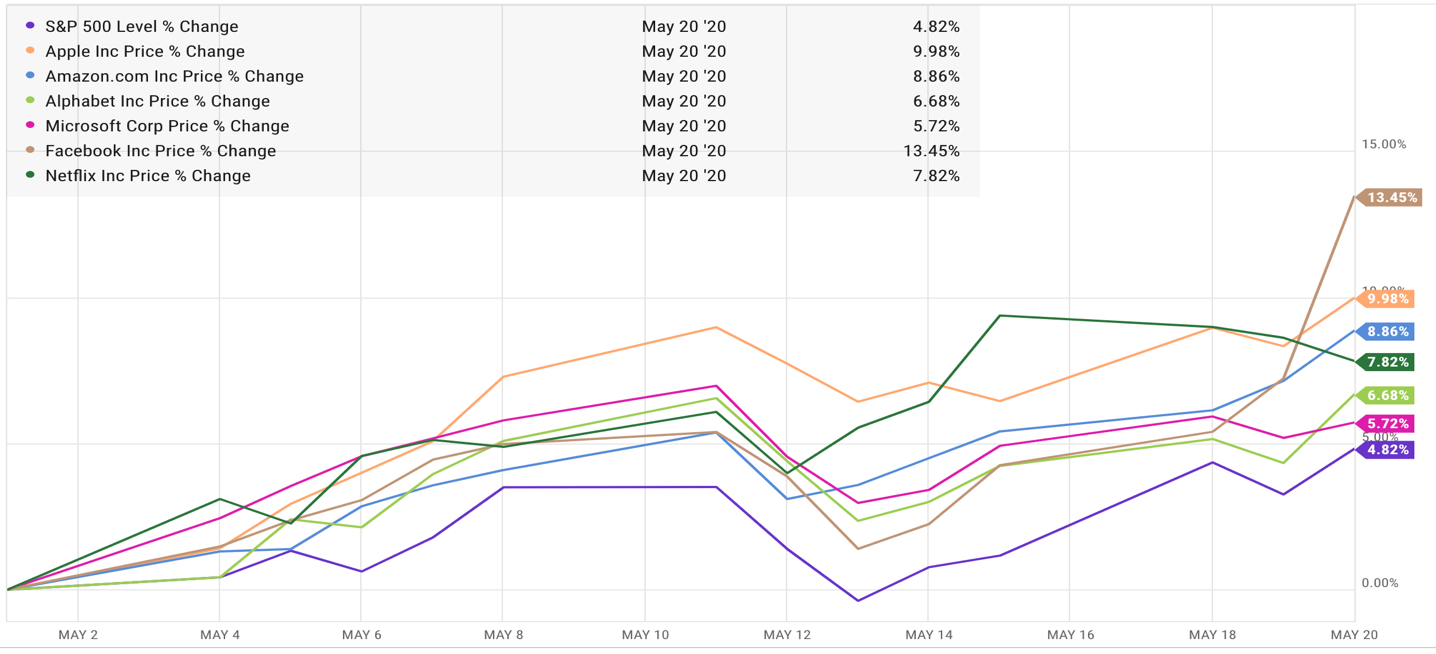Click the 5.72% value in Microsoft legend row
Image resolution: width=1436 pixels, height=654 pixels.
point(937,127)
